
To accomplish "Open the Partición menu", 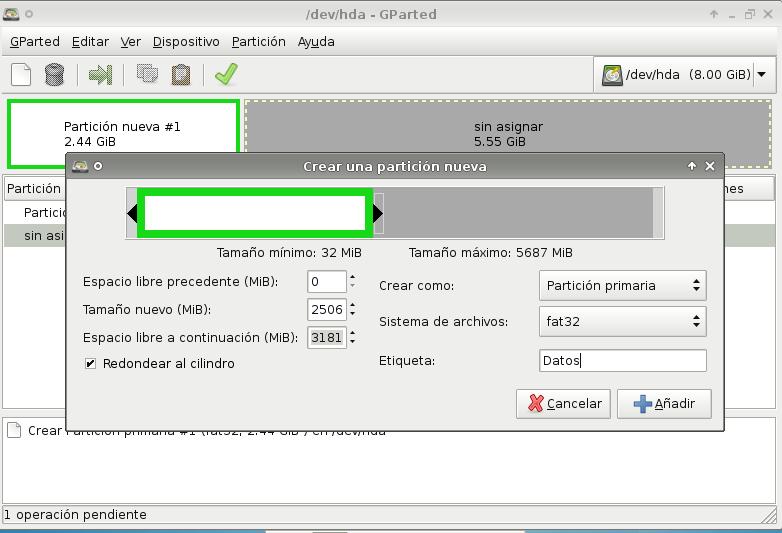I will (x=258, y=42).
